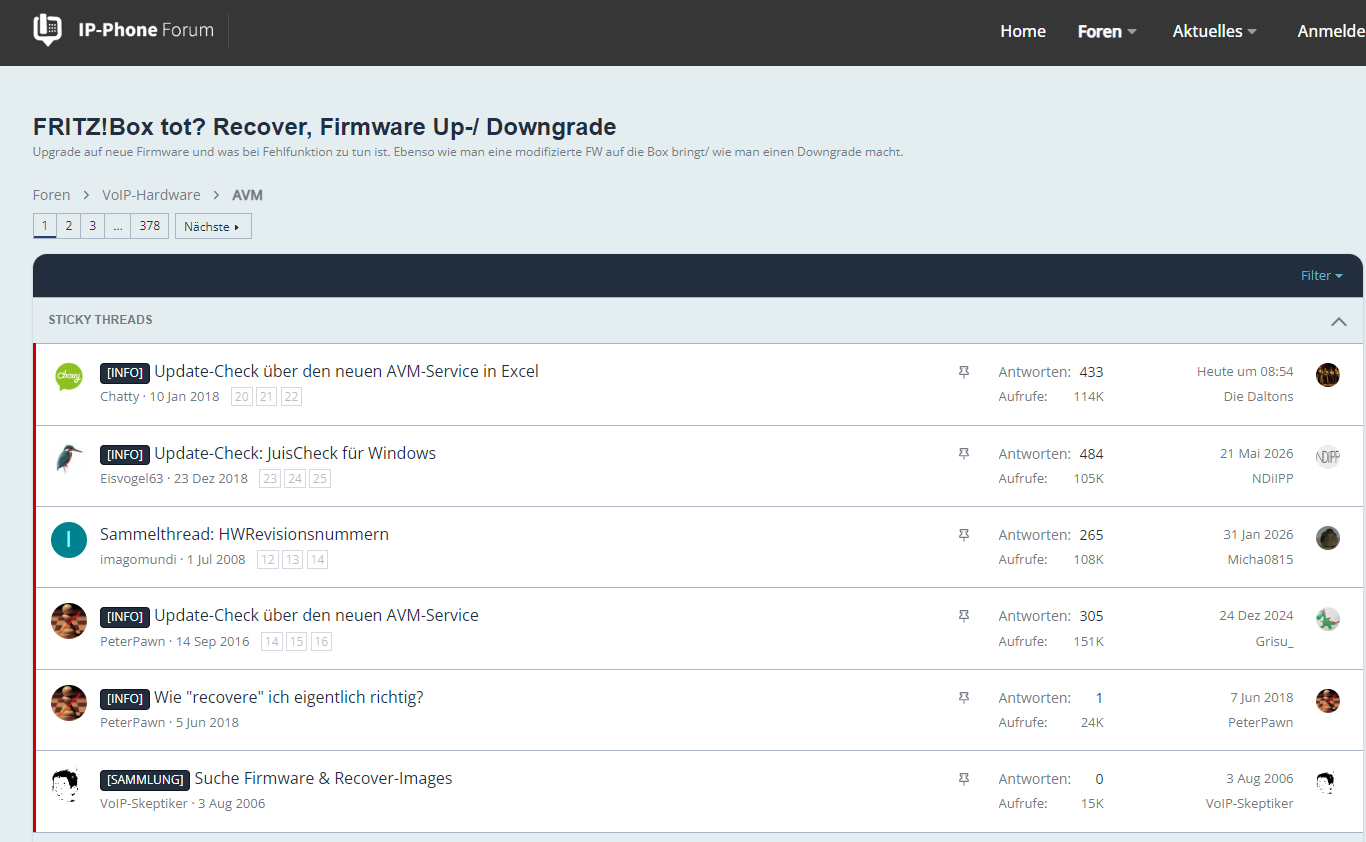Open latest post dated 31 Jan 2026
The image size is (1366, 842).
pos(1258,535)
